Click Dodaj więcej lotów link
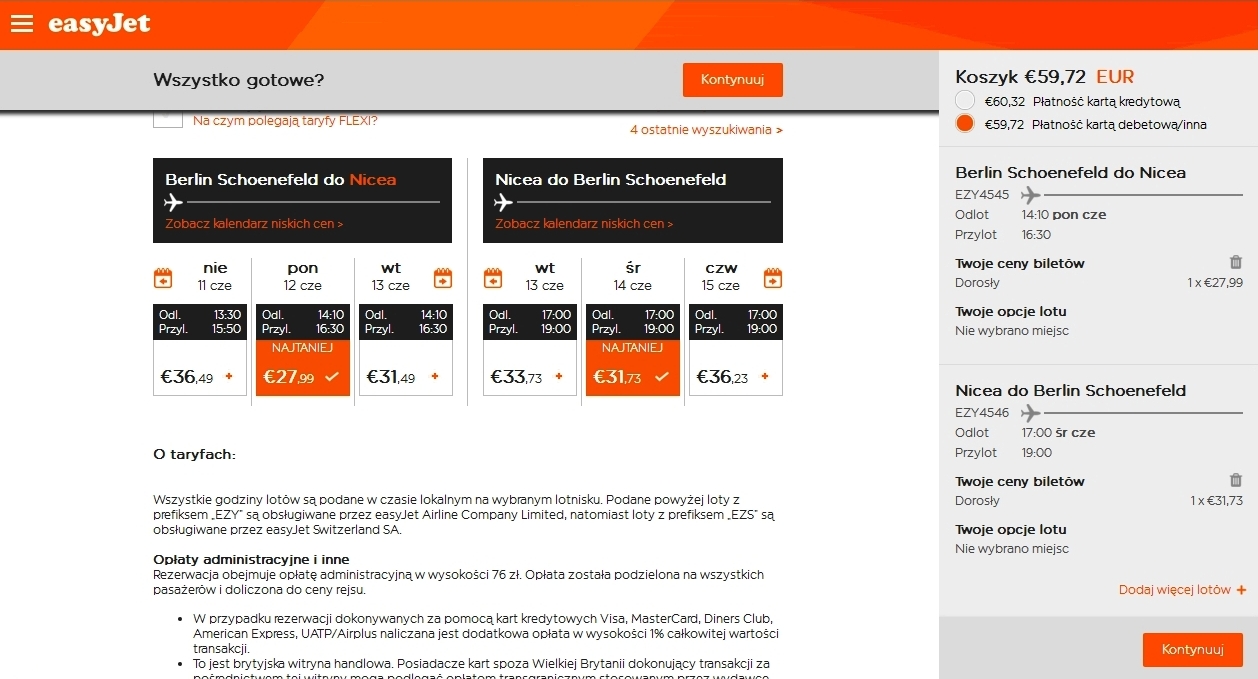The width and height of the screenshot is (1258, 679). click(1175, 590)
